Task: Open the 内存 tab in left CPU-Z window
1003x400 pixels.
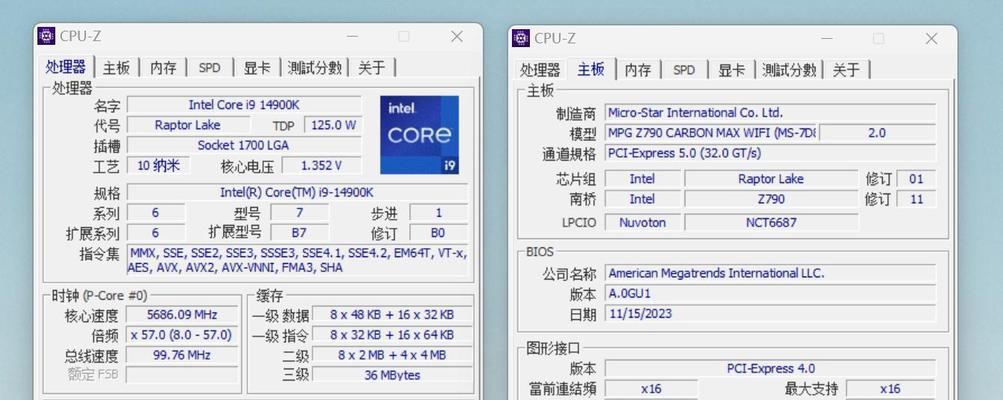Action: coord(163,68)
